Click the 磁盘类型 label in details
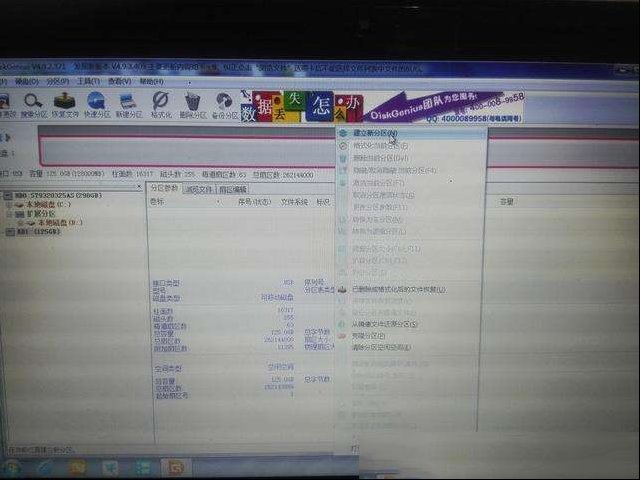 click(x=167, y=298)
